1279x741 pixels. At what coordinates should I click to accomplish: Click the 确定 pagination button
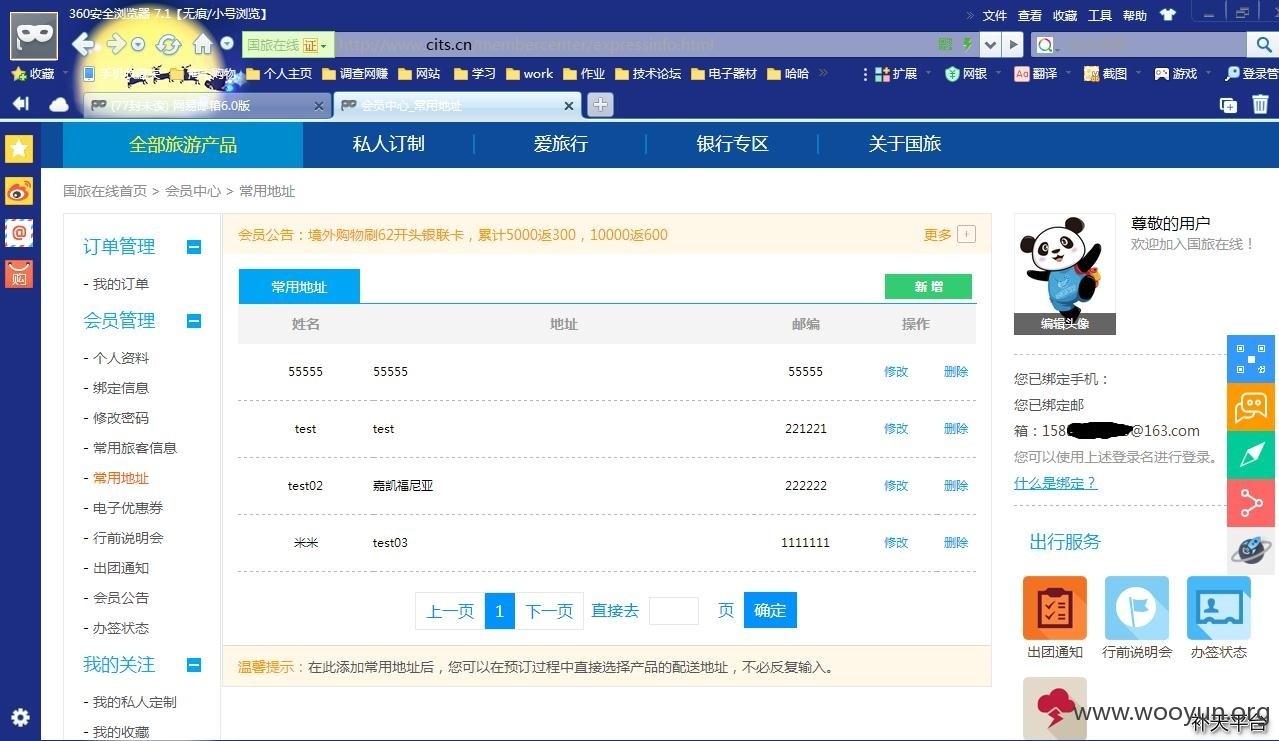(x=770, y=610)
